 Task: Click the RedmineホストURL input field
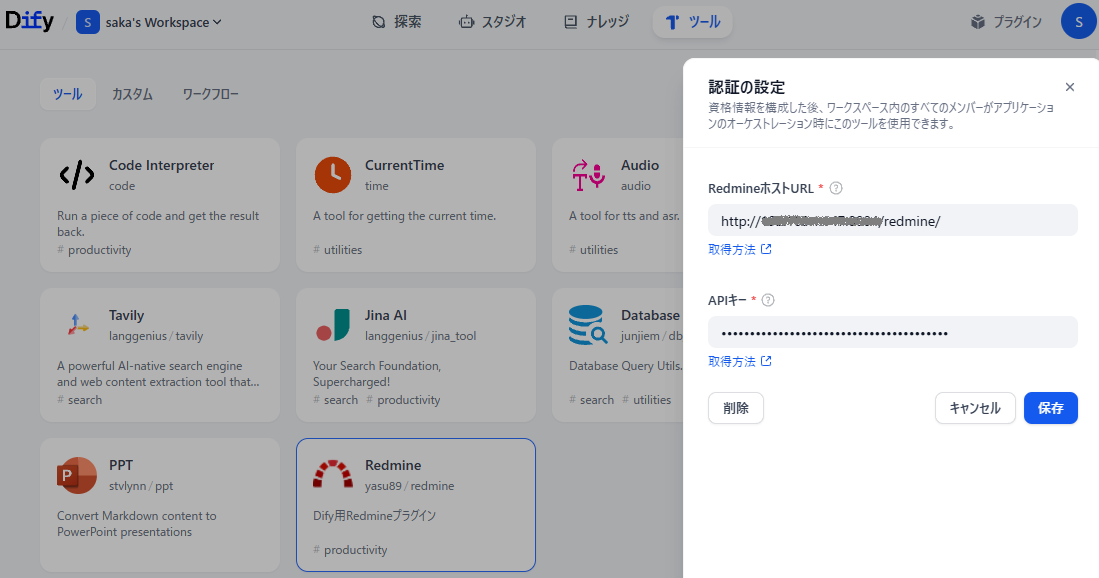click(x=892, y=220)
